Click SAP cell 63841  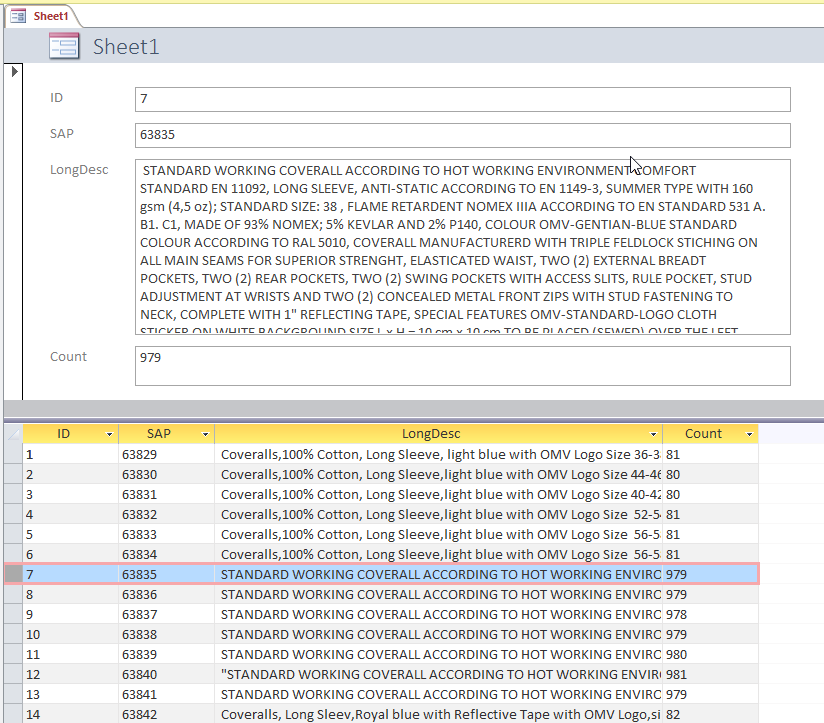167,694
